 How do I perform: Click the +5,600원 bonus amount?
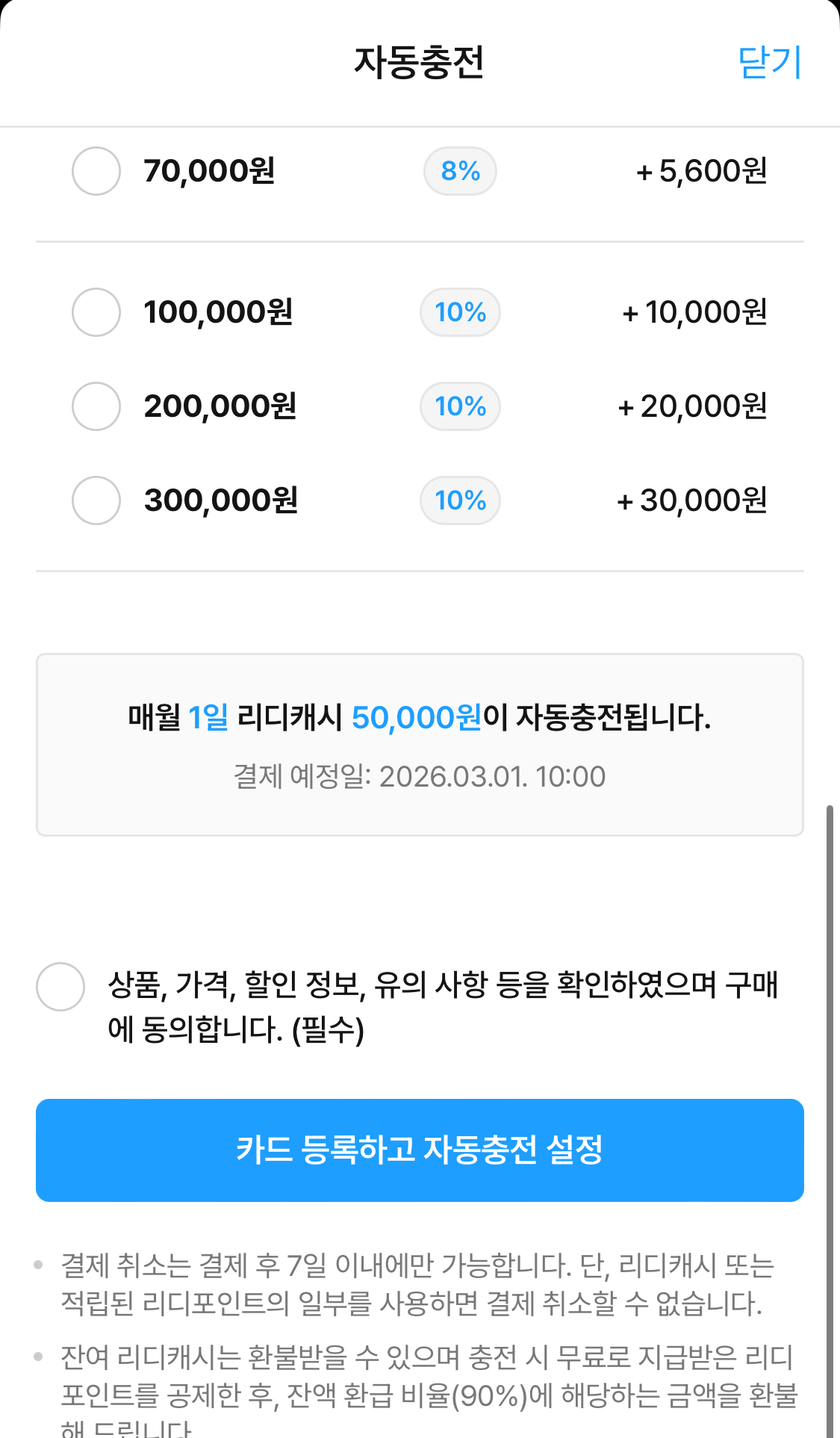pyautogui.click(x=701, y=171)
